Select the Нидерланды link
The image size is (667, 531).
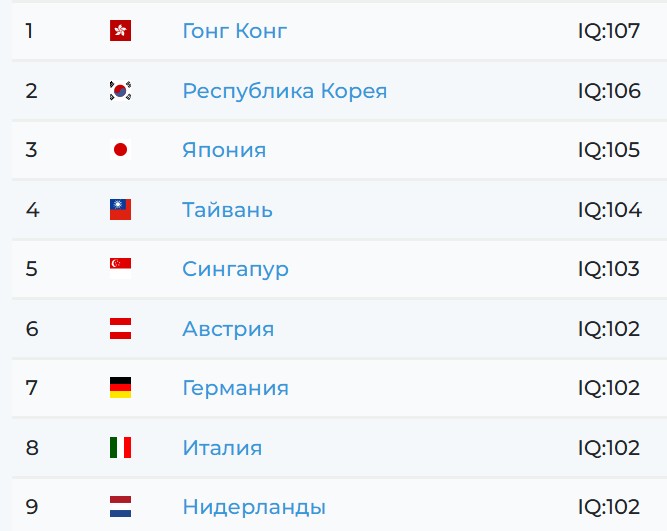pos(254,507)
